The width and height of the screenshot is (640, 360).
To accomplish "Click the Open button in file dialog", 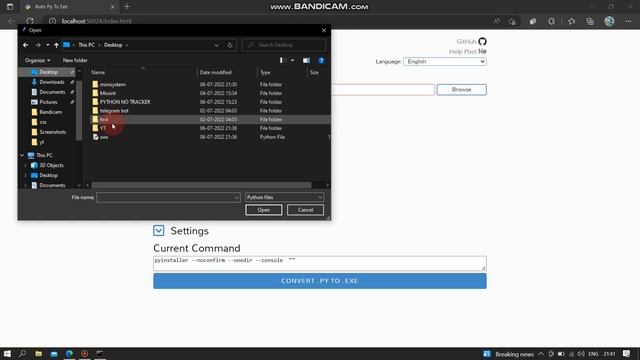I will [x=264, y=210].
